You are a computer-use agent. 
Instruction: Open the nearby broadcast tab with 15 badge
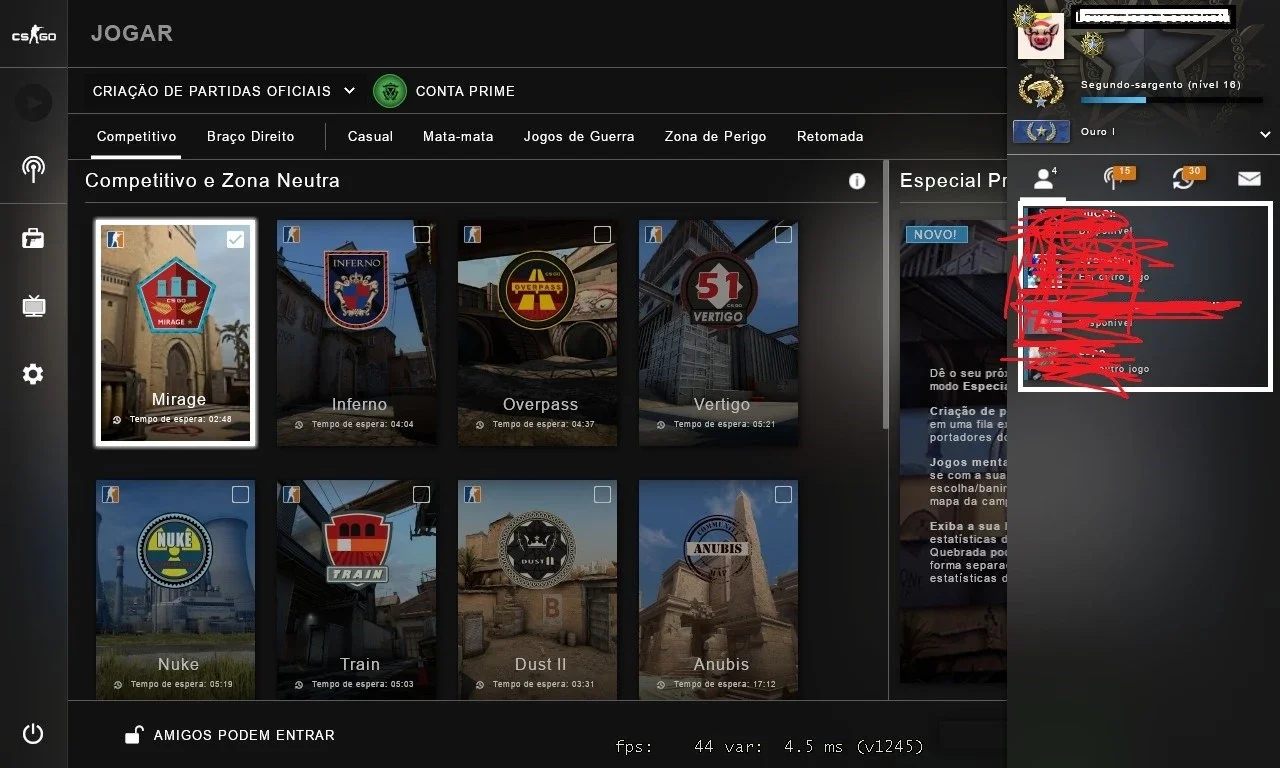pyautogui.click(x=1117, y=178)
